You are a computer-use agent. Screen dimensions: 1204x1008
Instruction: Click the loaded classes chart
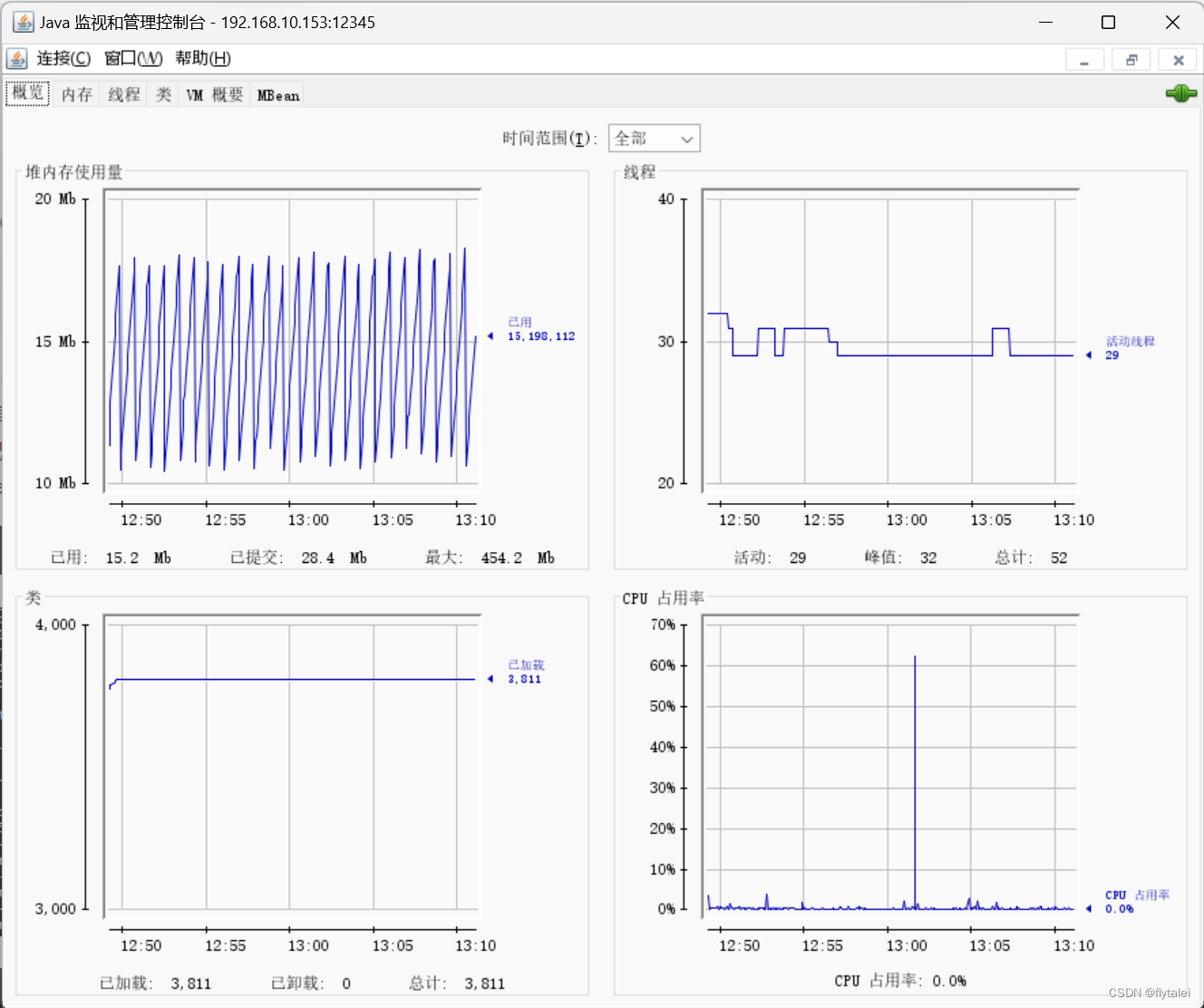click(x=292, y=767)
